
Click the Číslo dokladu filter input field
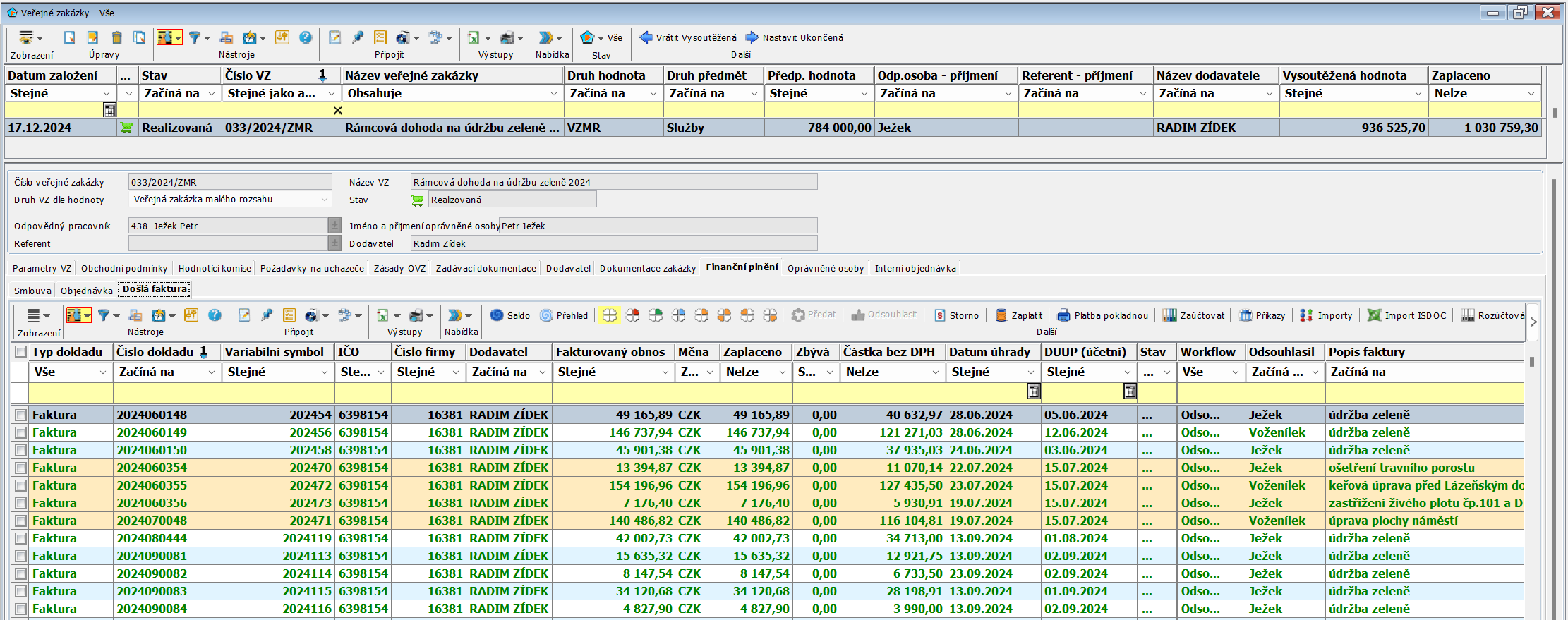167,393
